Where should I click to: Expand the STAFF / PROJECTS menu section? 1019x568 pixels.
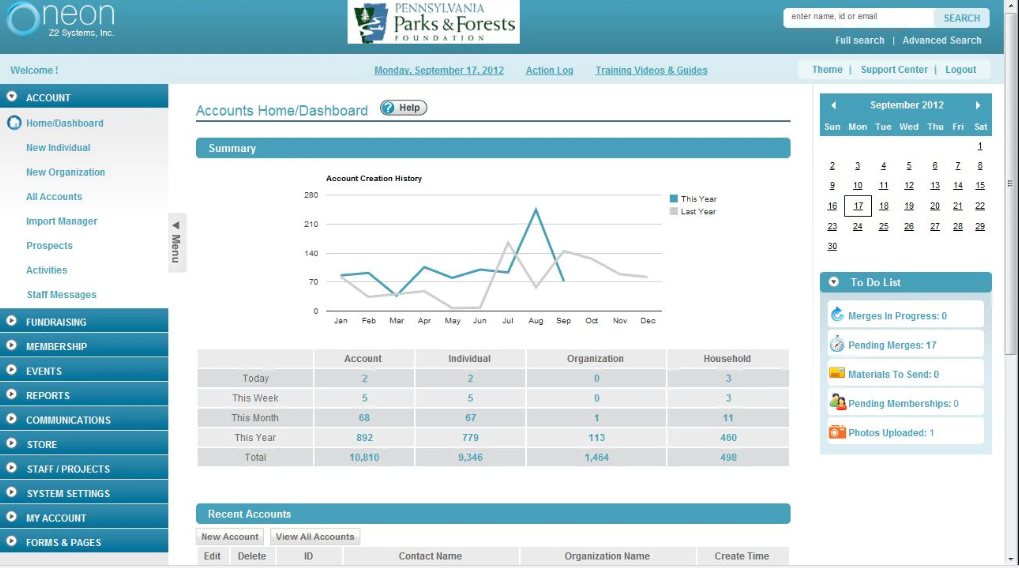pos(12,468)
